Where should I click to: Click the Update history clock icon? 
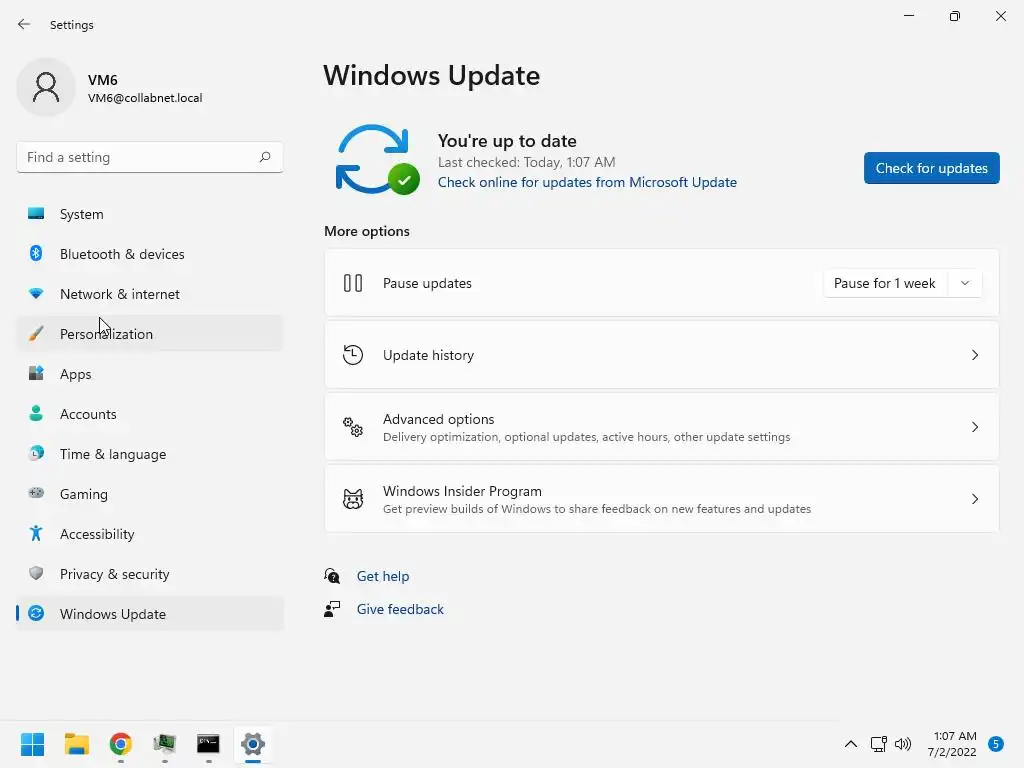coord(353,355)
